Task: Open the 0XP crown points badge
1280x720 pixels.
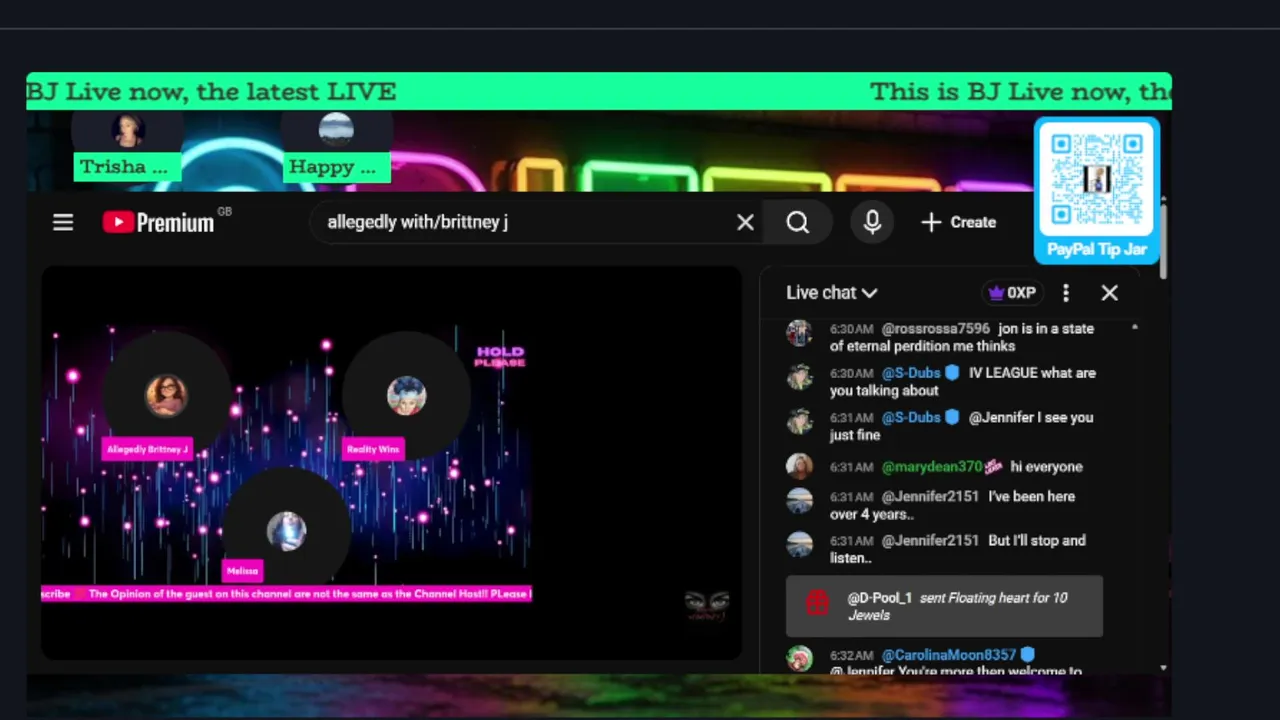Action: point(1011,293)
